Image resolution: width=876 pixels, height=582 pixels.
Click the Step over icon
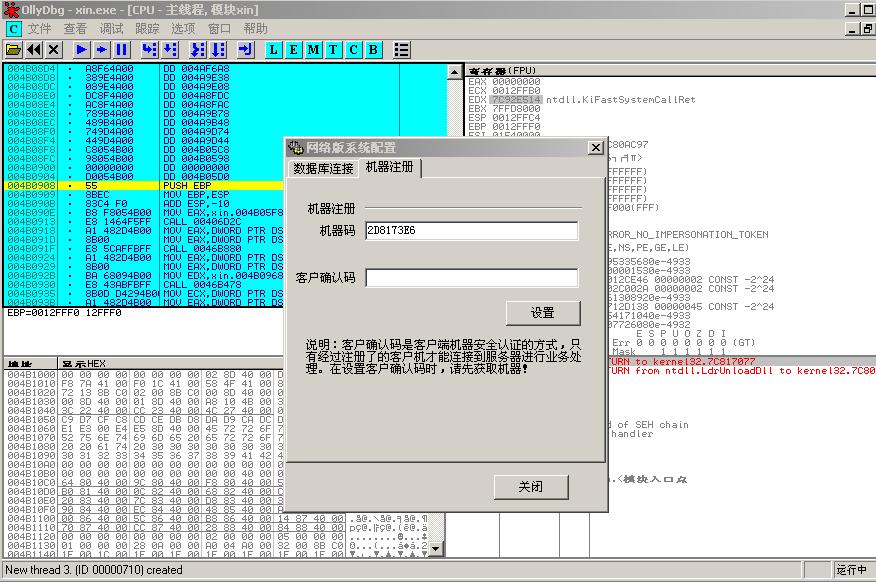(x=170, y=50)
